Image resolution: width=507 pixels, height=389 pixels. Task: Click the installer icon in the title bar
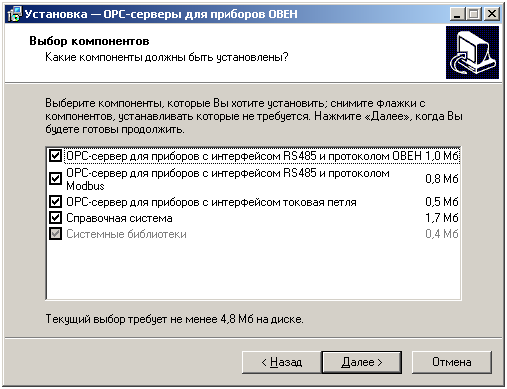[x=14, y=14]
